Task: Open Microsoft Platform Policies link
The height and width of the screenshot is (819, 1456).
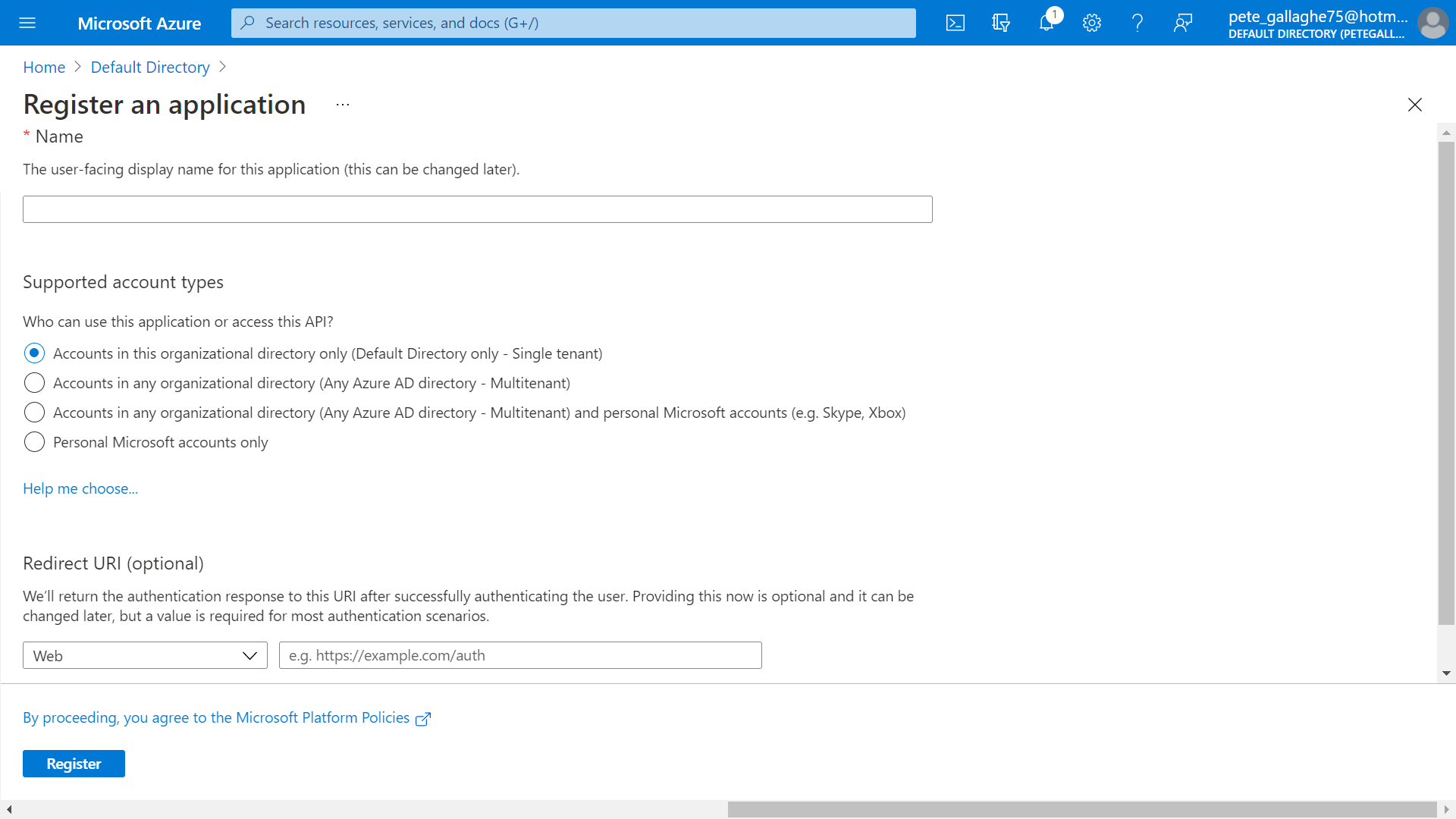Action: (216, 717)
